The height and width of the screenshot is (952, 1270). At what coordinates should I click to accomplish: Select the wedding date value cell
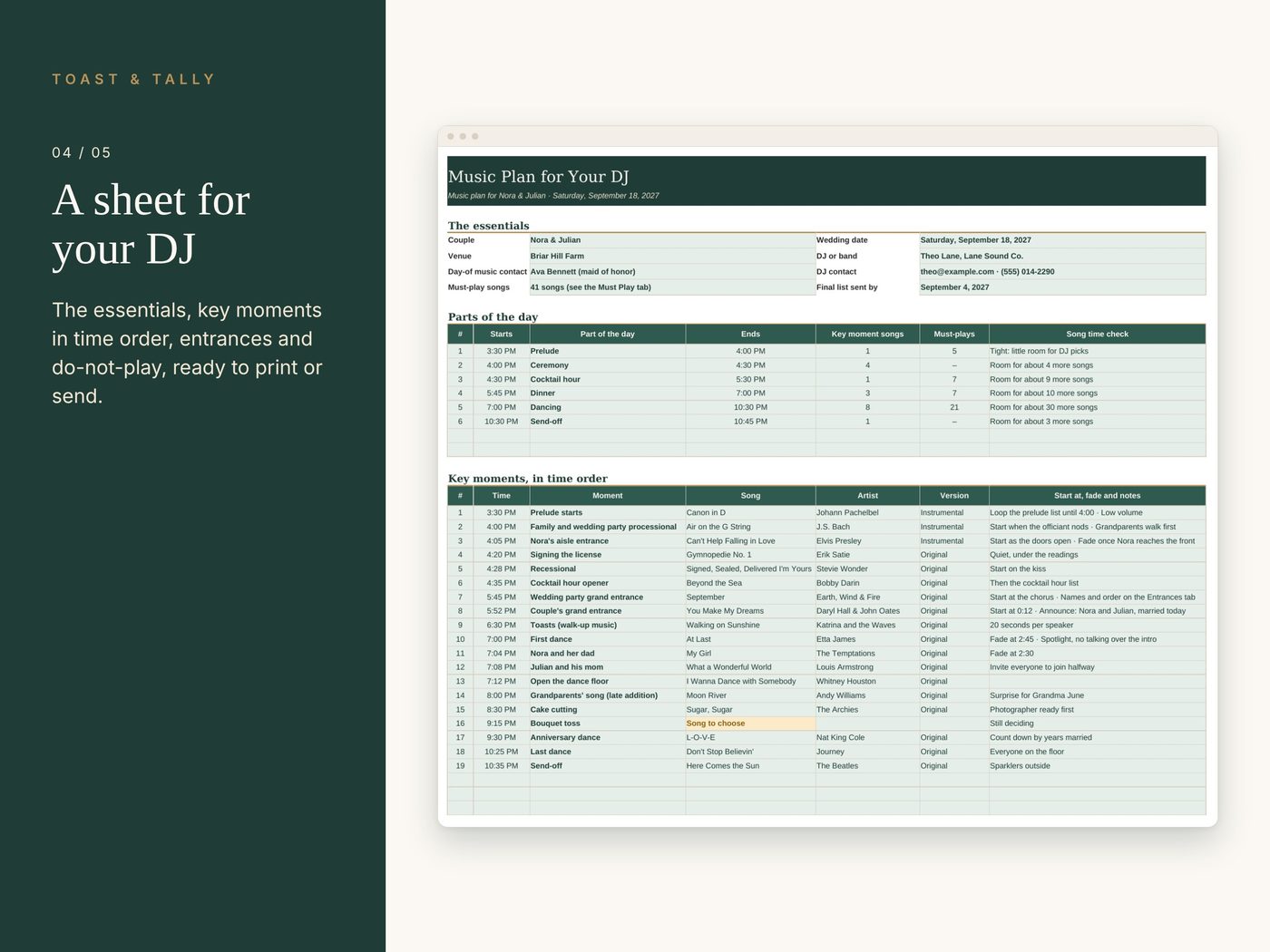click(x=1062, y=240)
